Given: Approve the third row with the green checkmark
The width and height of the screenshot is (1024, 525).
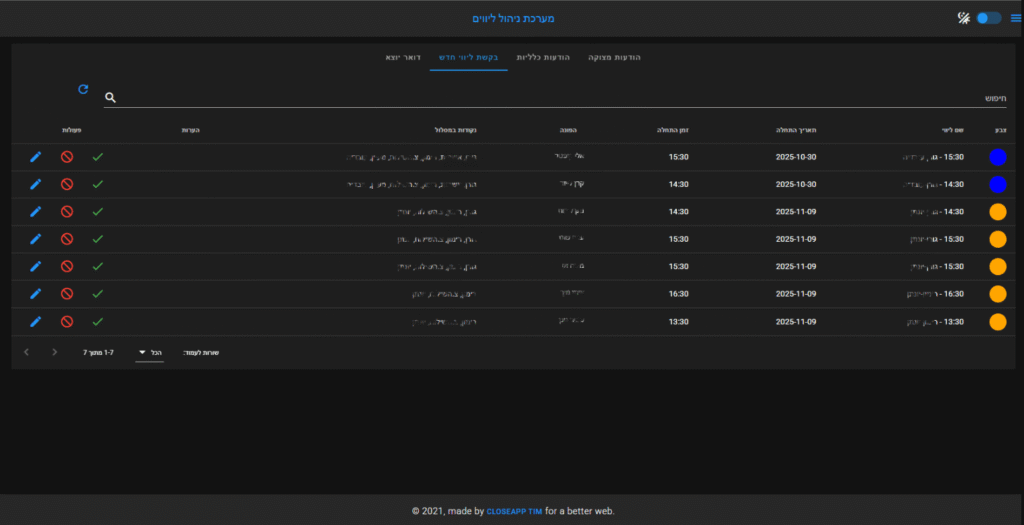Looking at the screenshot, I should tap(97, 212).
